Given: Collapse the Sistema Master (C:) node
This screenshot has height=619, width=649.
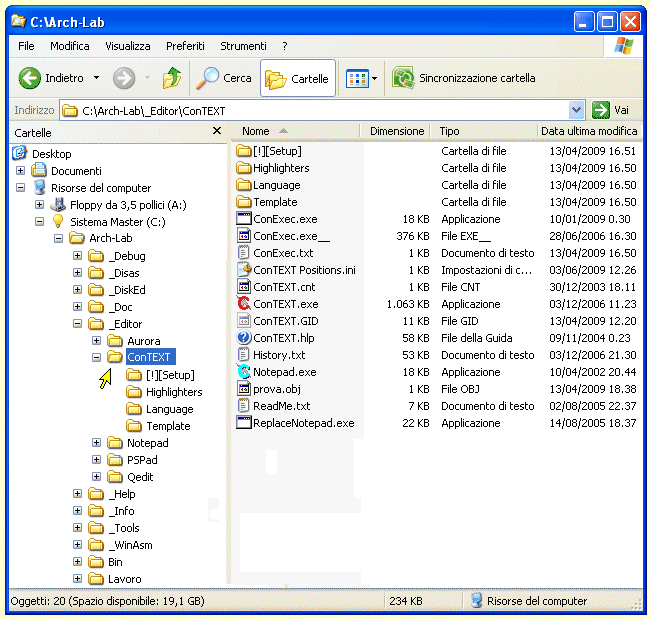Looking at the screenshot, I should pyautogui.click(x=39, y=221).
